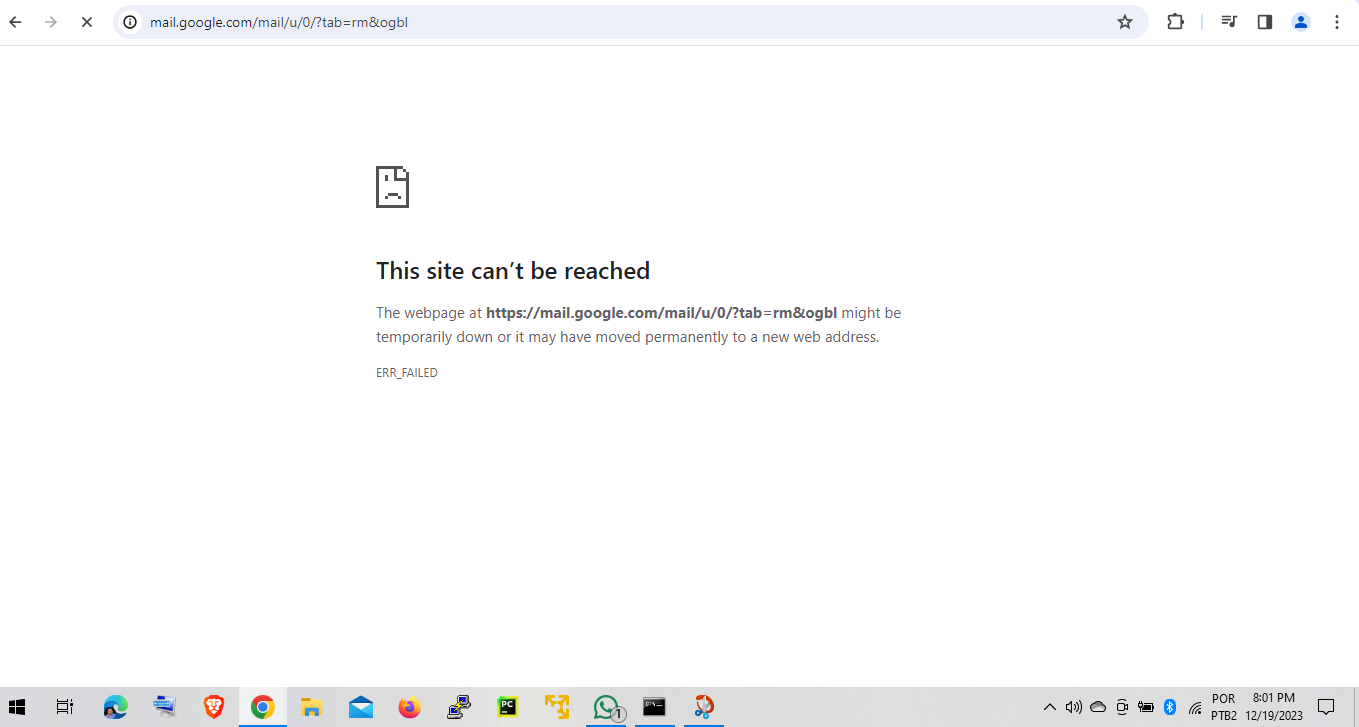This screenshot has width=1359, height=727.
Task: Launch Firefox from the taskbar
Action: 410,707
